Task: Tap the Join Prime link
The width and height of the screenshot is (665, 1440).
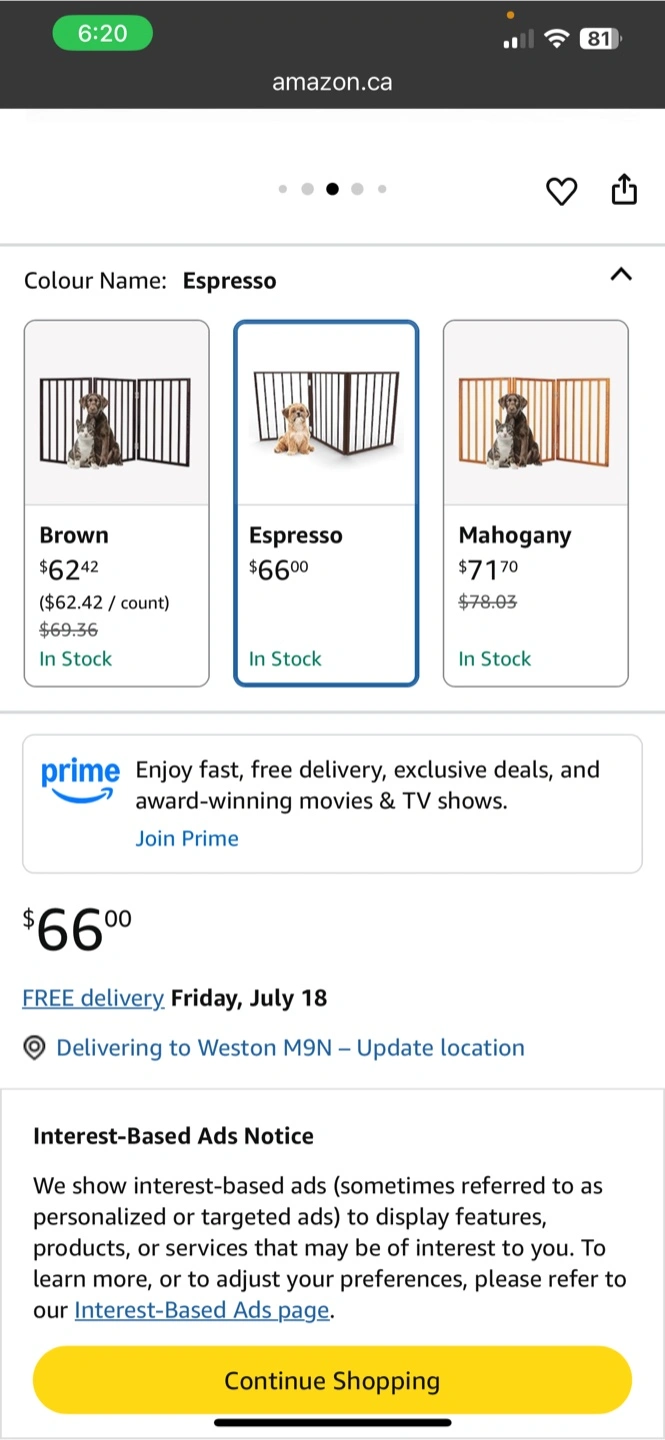Action: 187,838
